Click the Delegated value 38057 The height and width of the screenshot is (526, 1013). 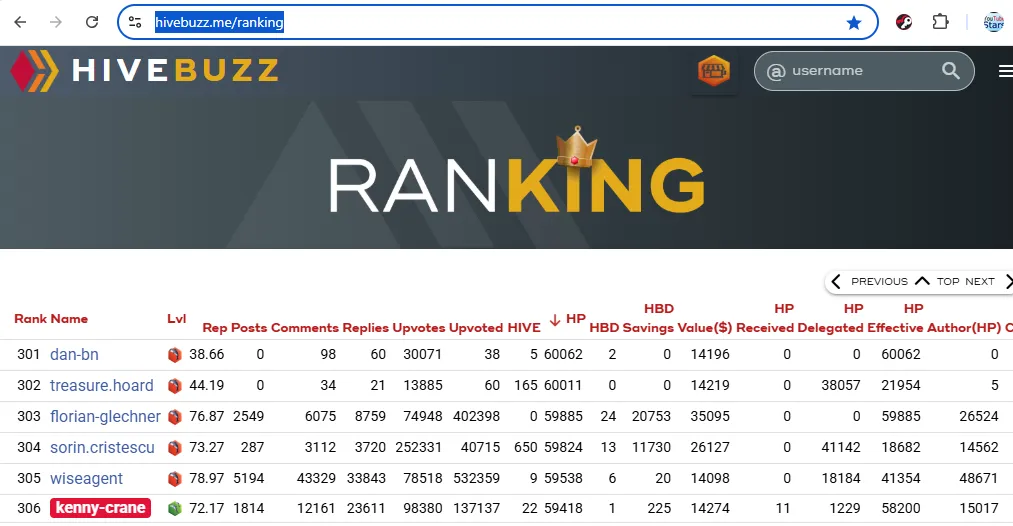pyautogui.click(x=841, y=385)
